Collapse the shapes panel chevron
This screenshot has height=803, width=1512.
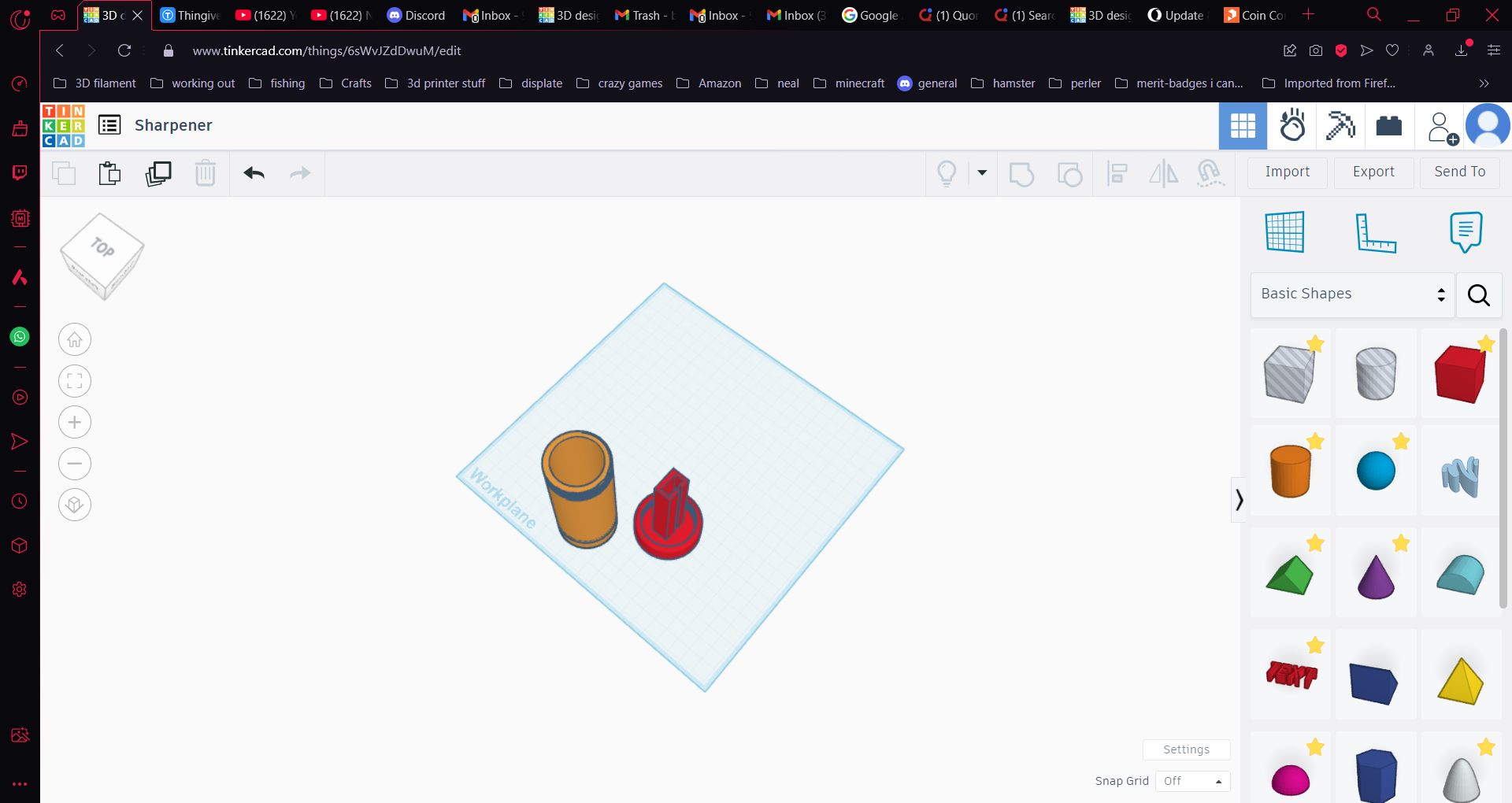tap(1239, 500)
